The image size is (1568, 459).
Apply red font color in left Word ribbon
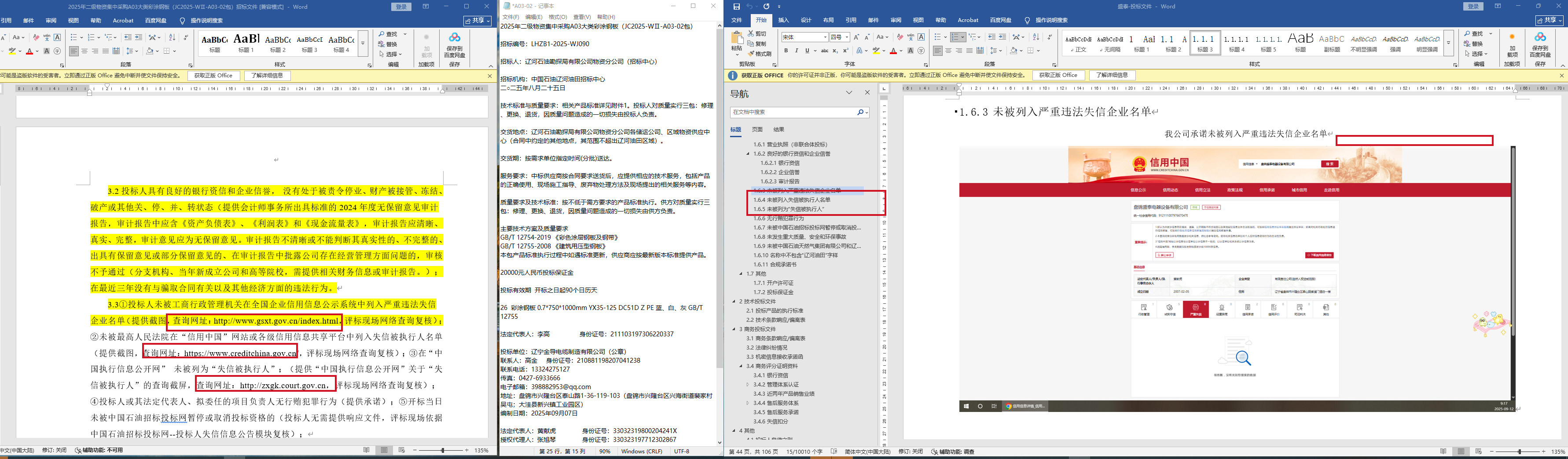pos(29,51)
